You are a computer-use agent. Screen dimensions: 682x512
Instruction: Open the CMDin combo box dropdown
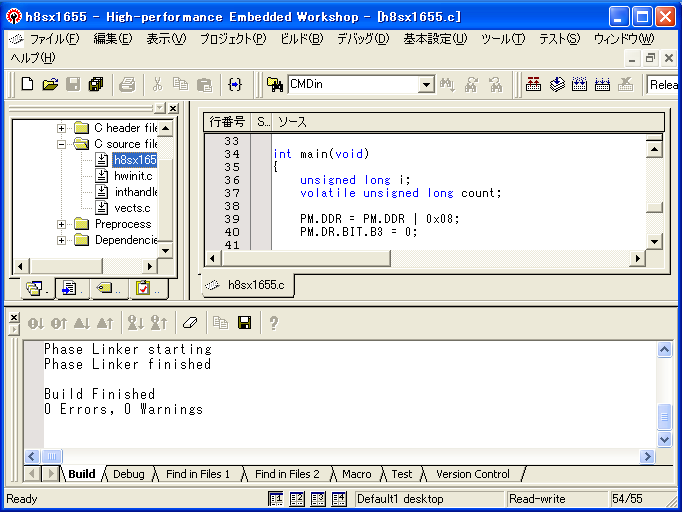pyautogui.click(x=426, y=84)
